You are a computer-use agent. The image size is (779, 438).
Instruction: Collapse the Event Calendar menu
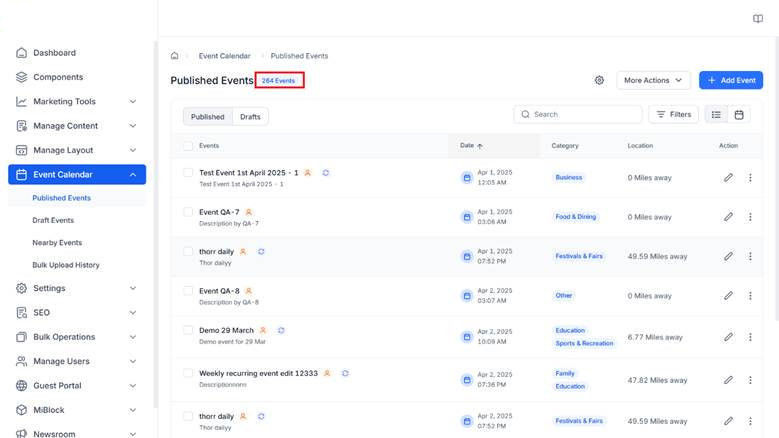77,174
